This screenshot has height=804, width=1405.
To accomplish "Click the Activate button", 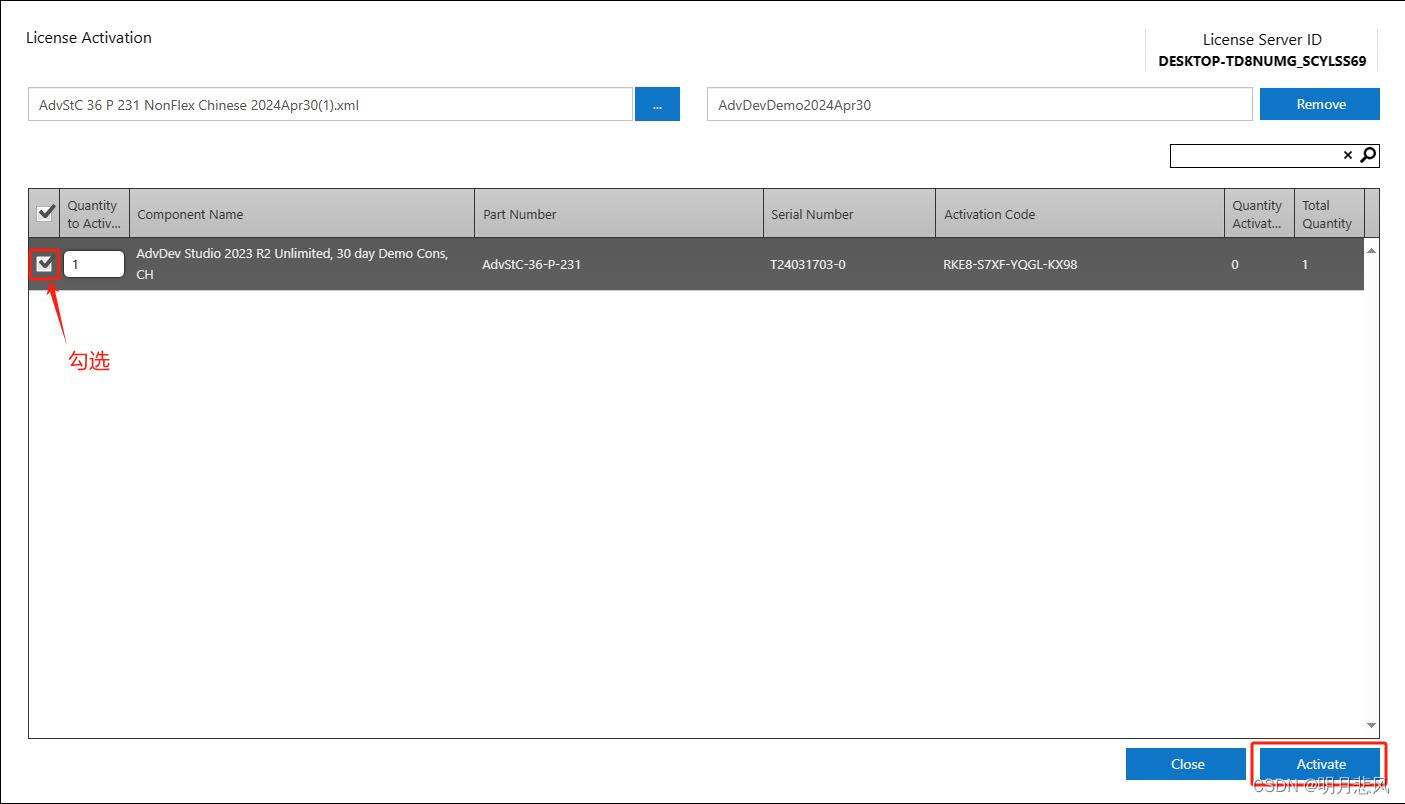I will coord(1320,764).
